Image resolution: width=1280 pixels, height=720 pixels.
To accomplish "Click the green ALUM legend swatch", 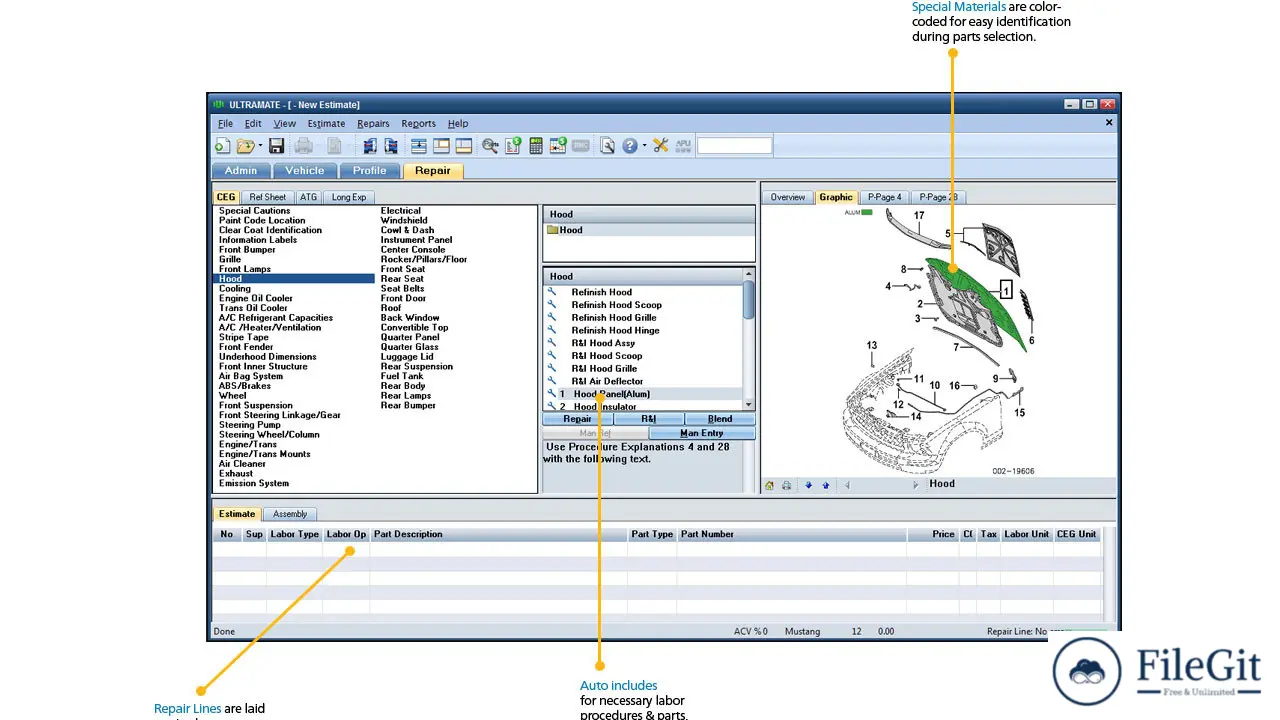I will click(x=867, y=212).
